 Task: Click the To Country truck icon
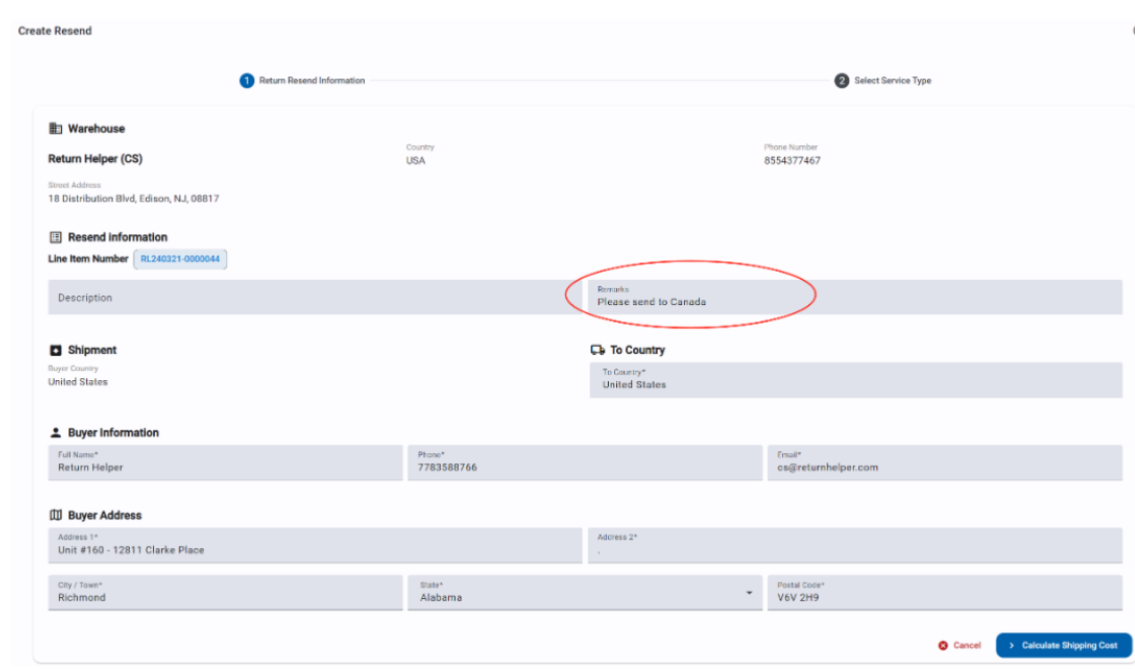point(597,351)
